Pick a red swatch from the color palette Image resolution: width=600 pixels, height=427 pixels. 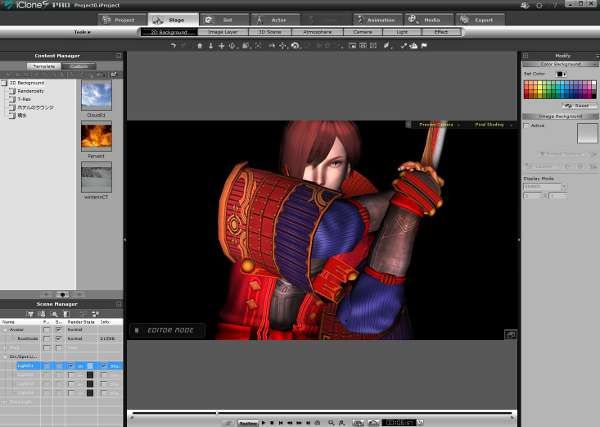click(527, 90)
